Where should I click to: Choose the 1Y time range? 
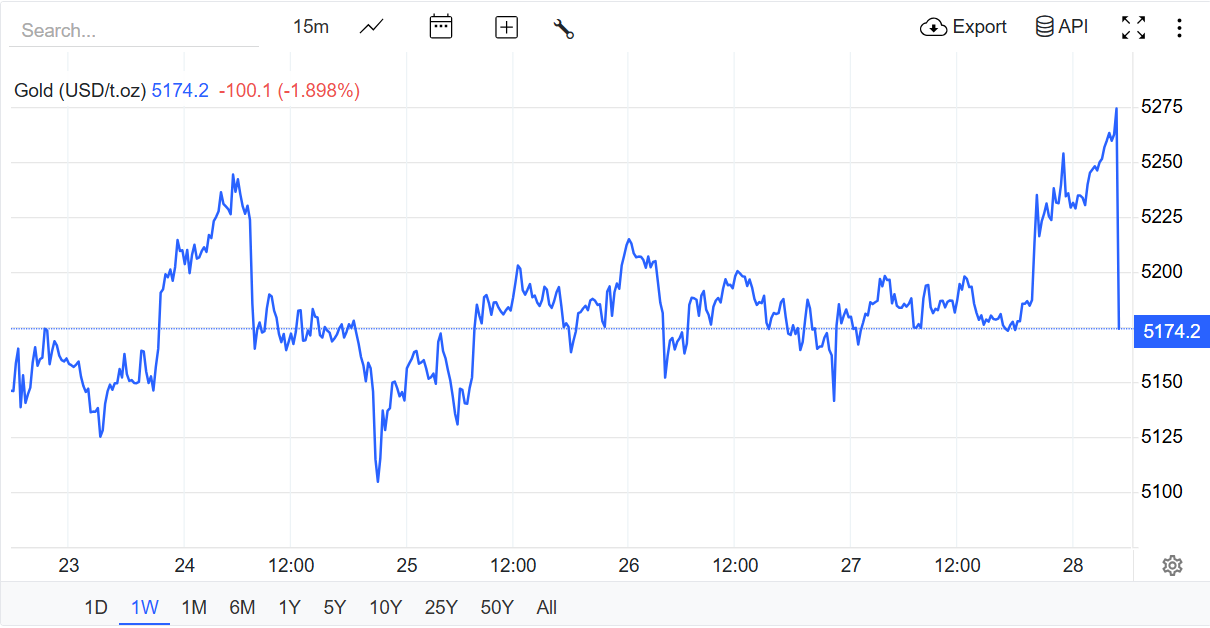coord(289,607)
